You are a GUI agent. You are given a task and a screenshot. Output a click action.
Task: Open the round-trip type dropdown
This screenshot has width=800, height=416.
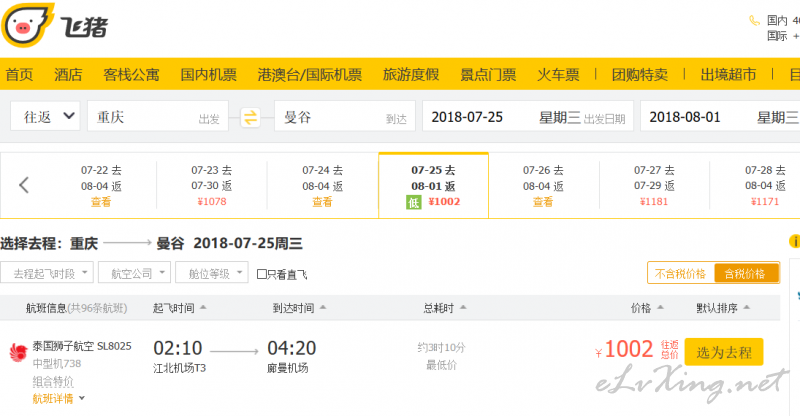click(x=45, y=117)
